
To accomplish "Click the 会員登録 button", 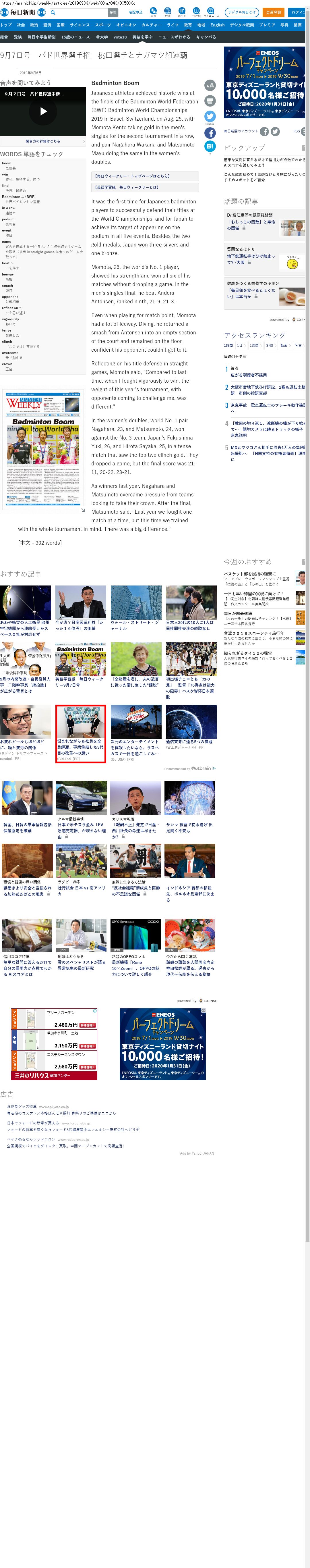I will [x=274, y=12].
